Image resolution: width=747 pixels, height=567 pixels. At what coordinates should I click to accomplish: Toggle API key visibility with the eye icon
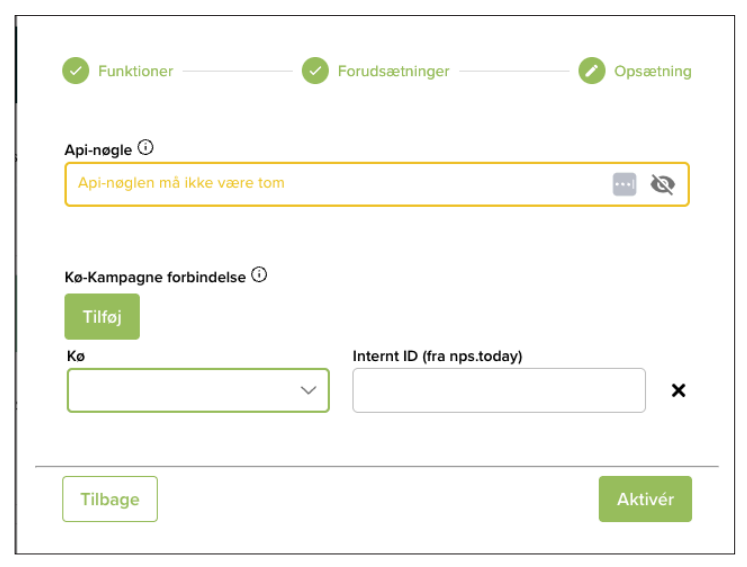point(662,184)
